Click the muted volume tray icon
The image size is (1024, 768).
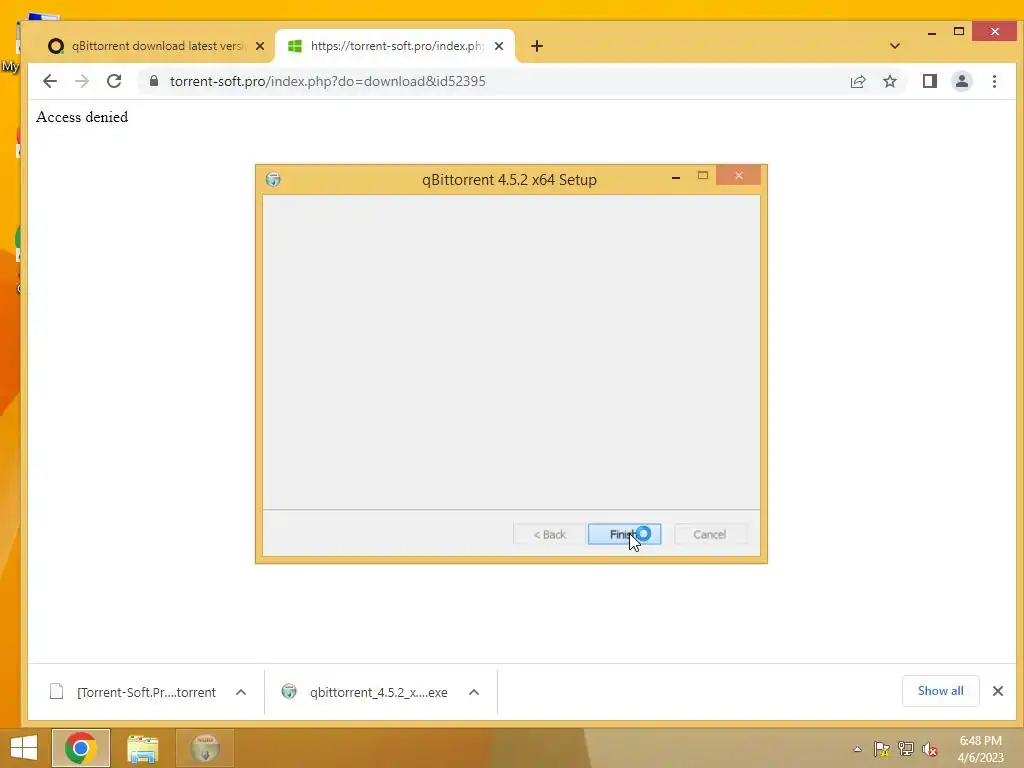pos(930,749)
